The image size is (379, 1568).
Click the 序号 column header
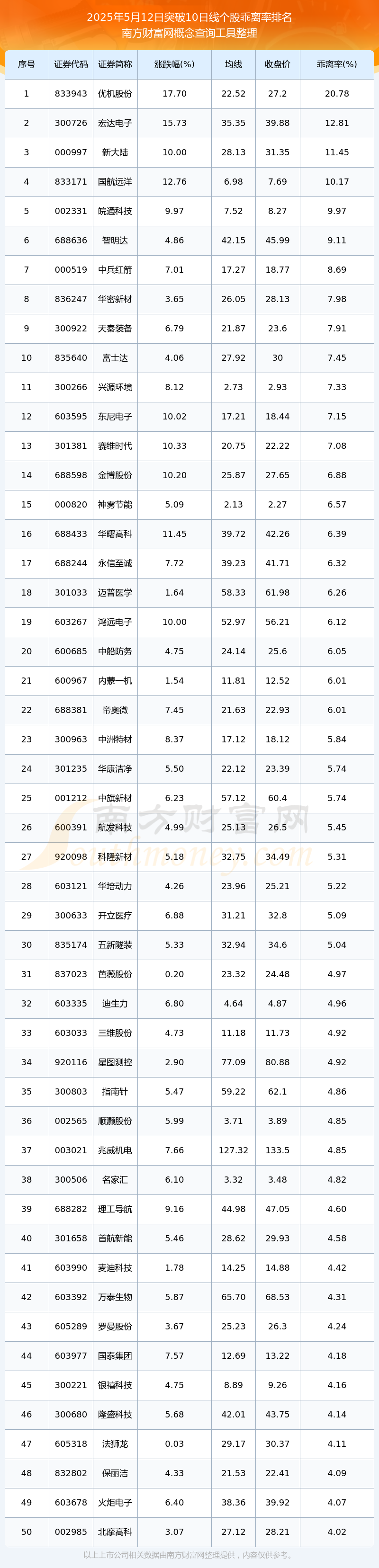[26, 64]
